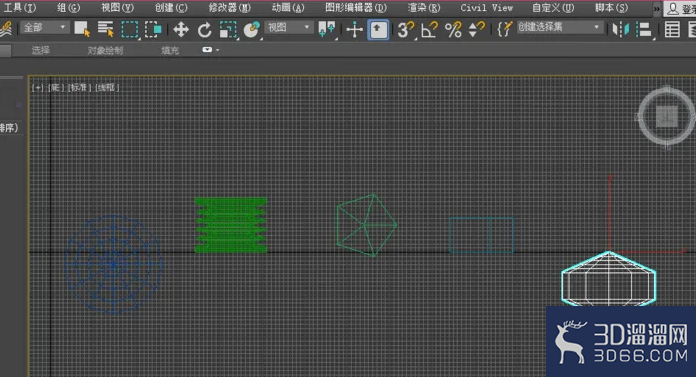Viewport: 696px width, 377px height.
Task: Click the 登录 sign-in button
Action: (680, 9)
